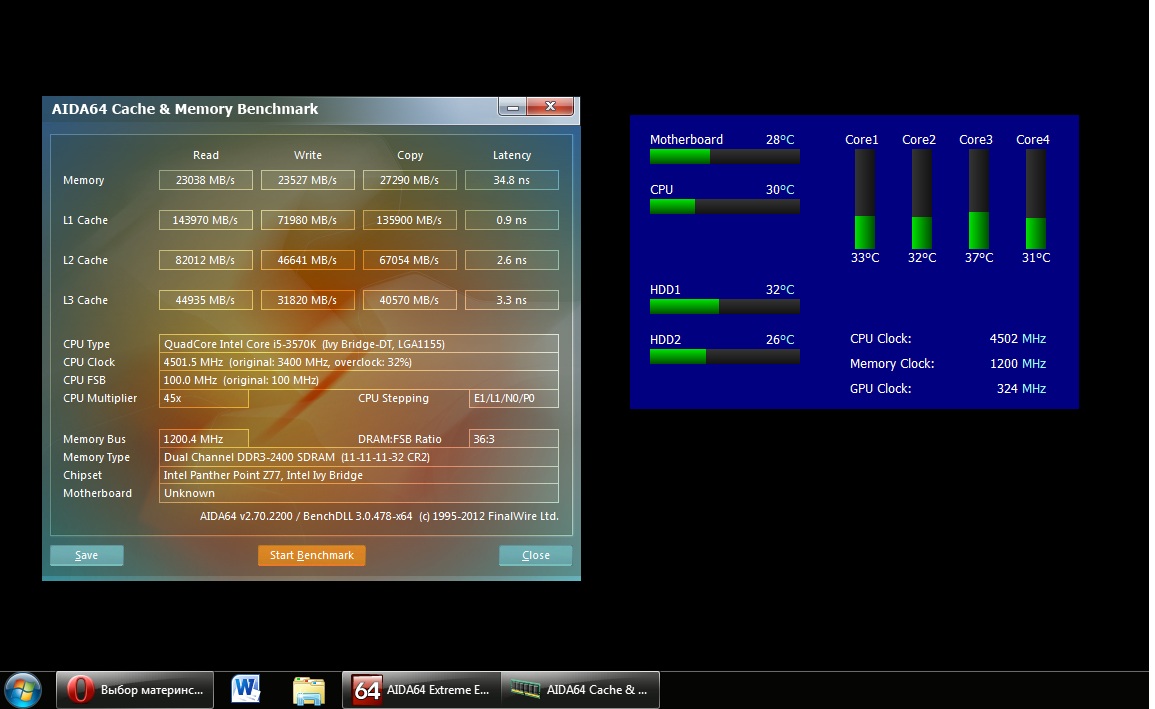Click the CPU Multiplier 45x field
The width and height of the screenshot is (1155, 709).
pos(204,398)
